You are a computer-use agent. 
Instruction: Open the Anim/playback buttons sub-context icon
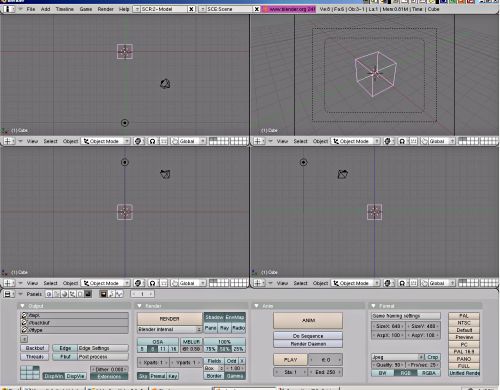[x=111, y=294]
